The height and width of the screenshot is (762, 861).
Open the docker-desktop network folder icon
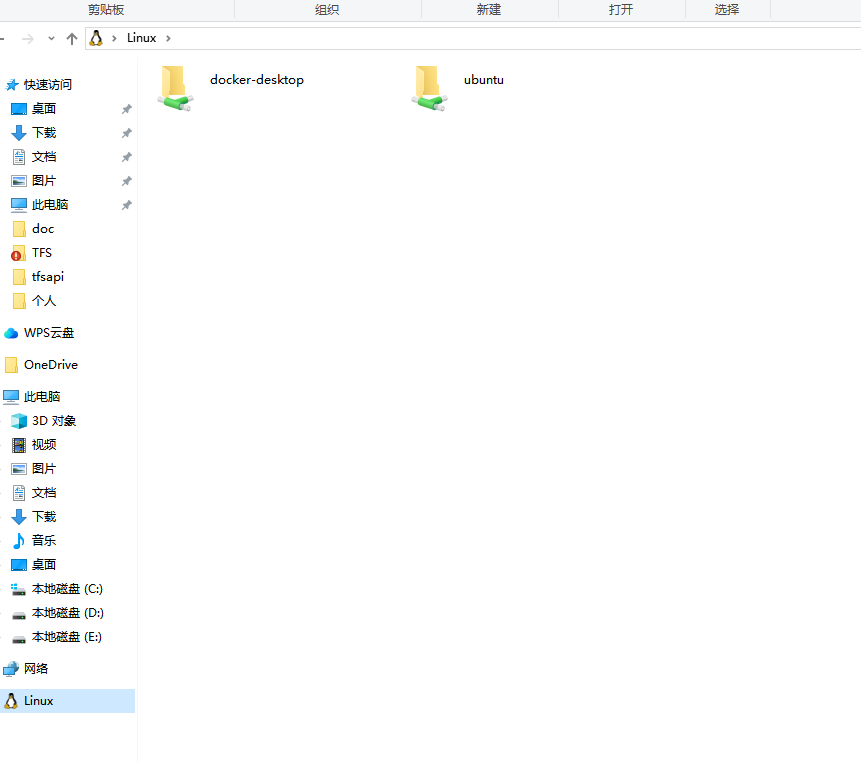pos(176,88)
